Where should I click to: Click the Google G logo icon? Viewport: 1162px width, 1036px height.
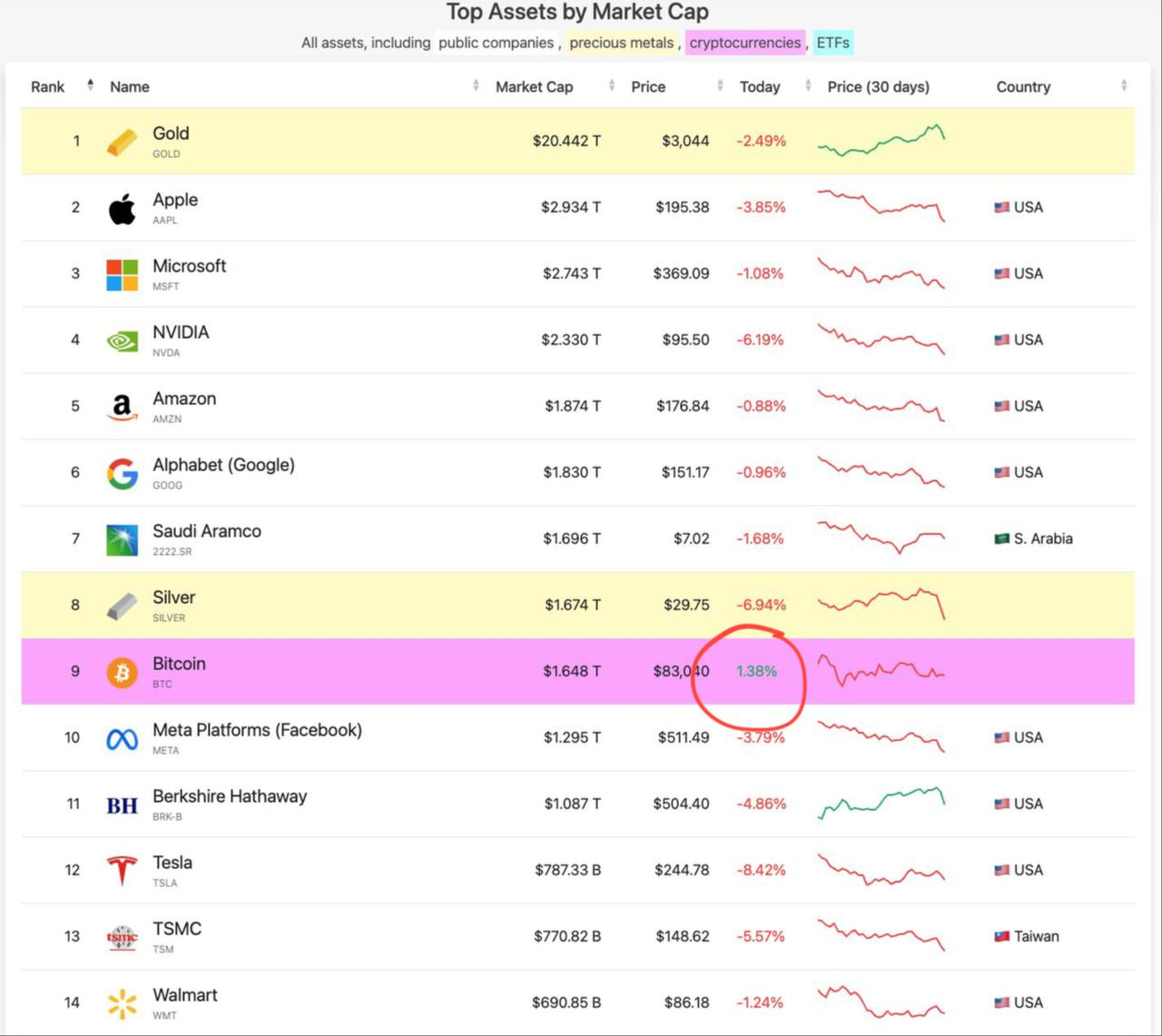point(123,473)
